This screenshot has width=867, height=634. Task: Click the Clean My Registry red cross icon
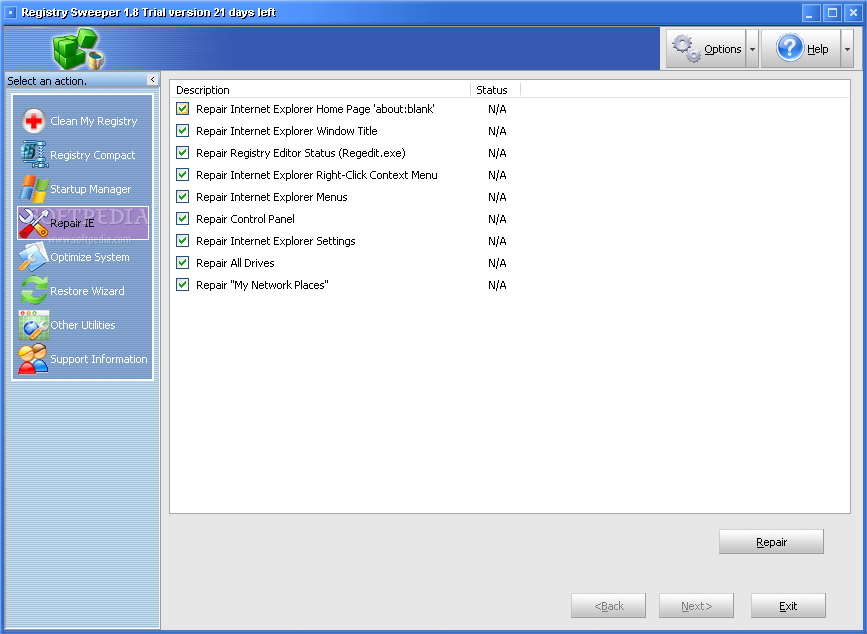pyautogui.click(x=34, y=120)
